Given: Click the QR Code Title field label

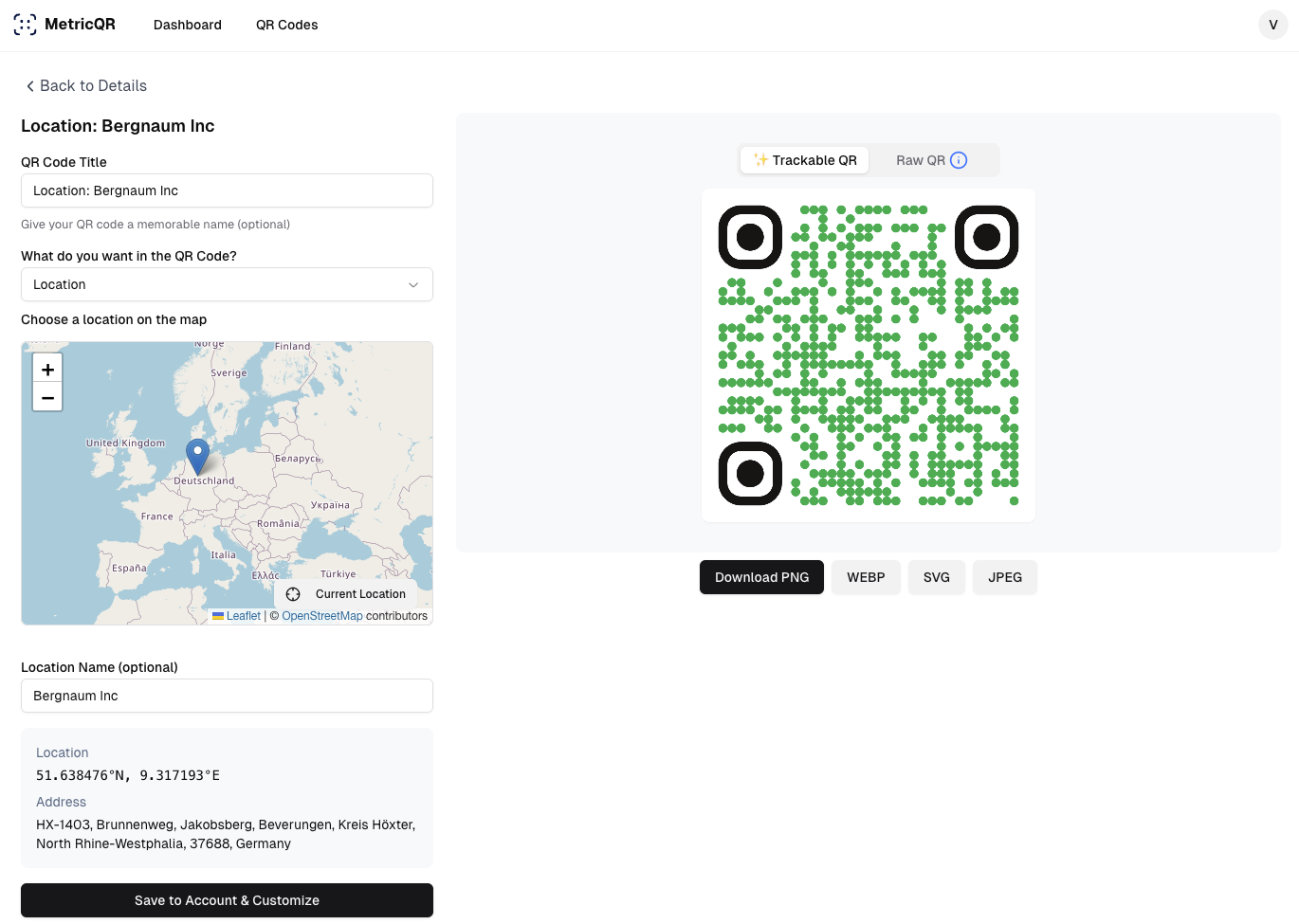Looking at the screenshot, I should click(64, 162).
